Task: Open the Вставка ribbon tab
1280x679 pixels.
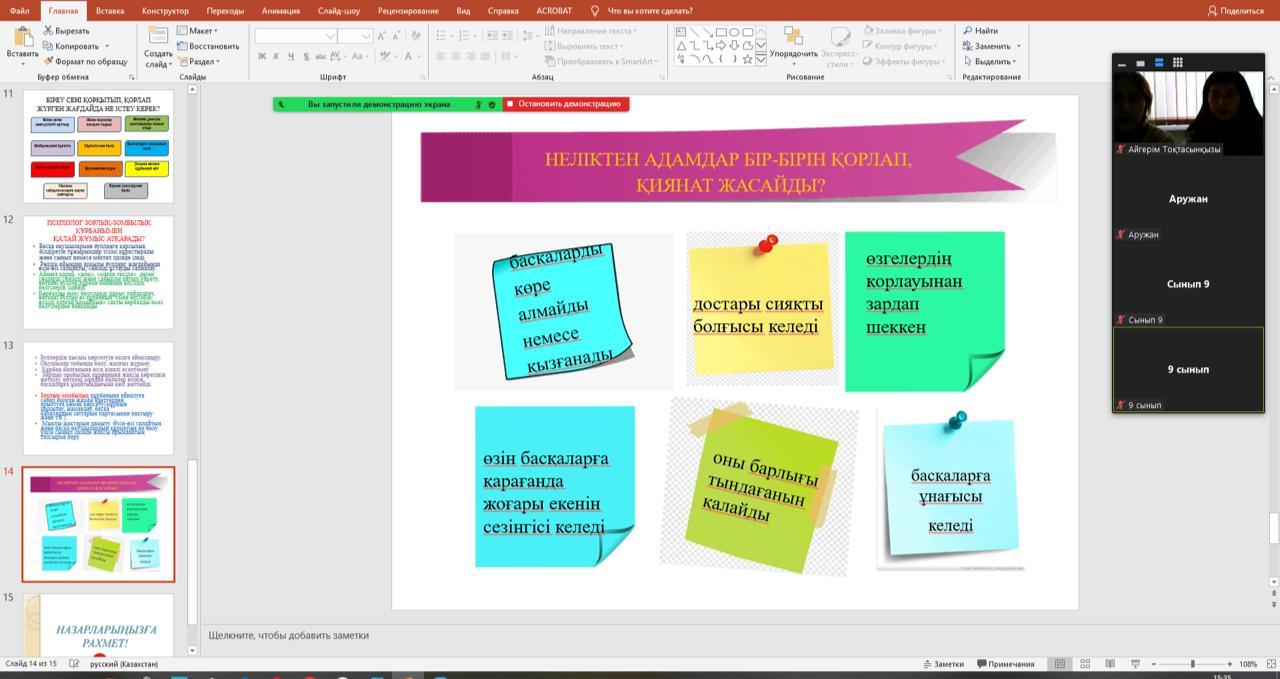Action: [110, 11]
